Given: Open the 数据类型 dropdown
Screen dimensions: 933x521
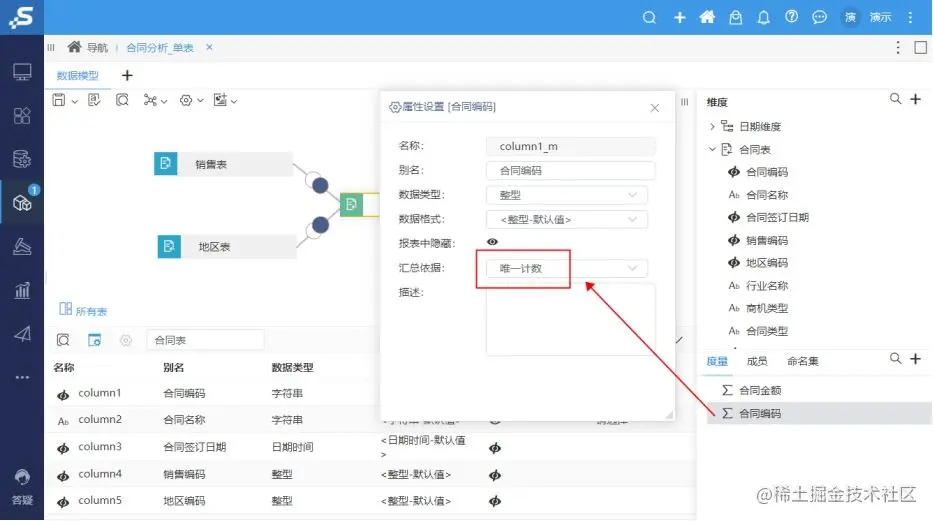Looking at the screenshot, I should pos(566,194).
